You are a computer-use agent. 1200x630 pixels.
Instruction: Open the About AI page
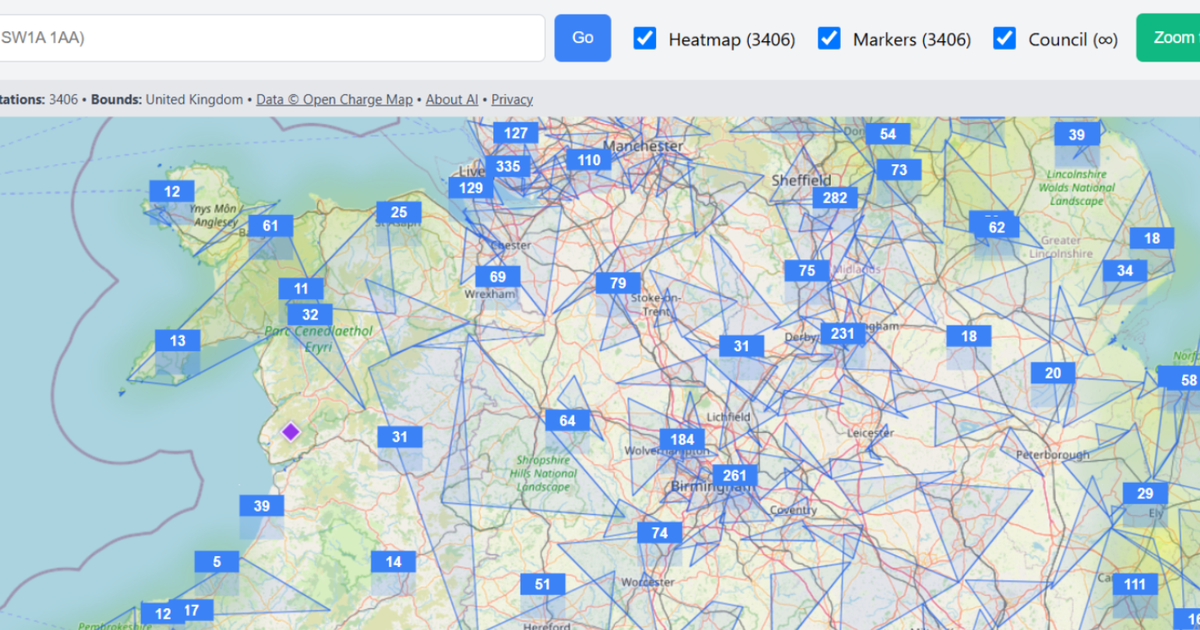click(451, 99)
